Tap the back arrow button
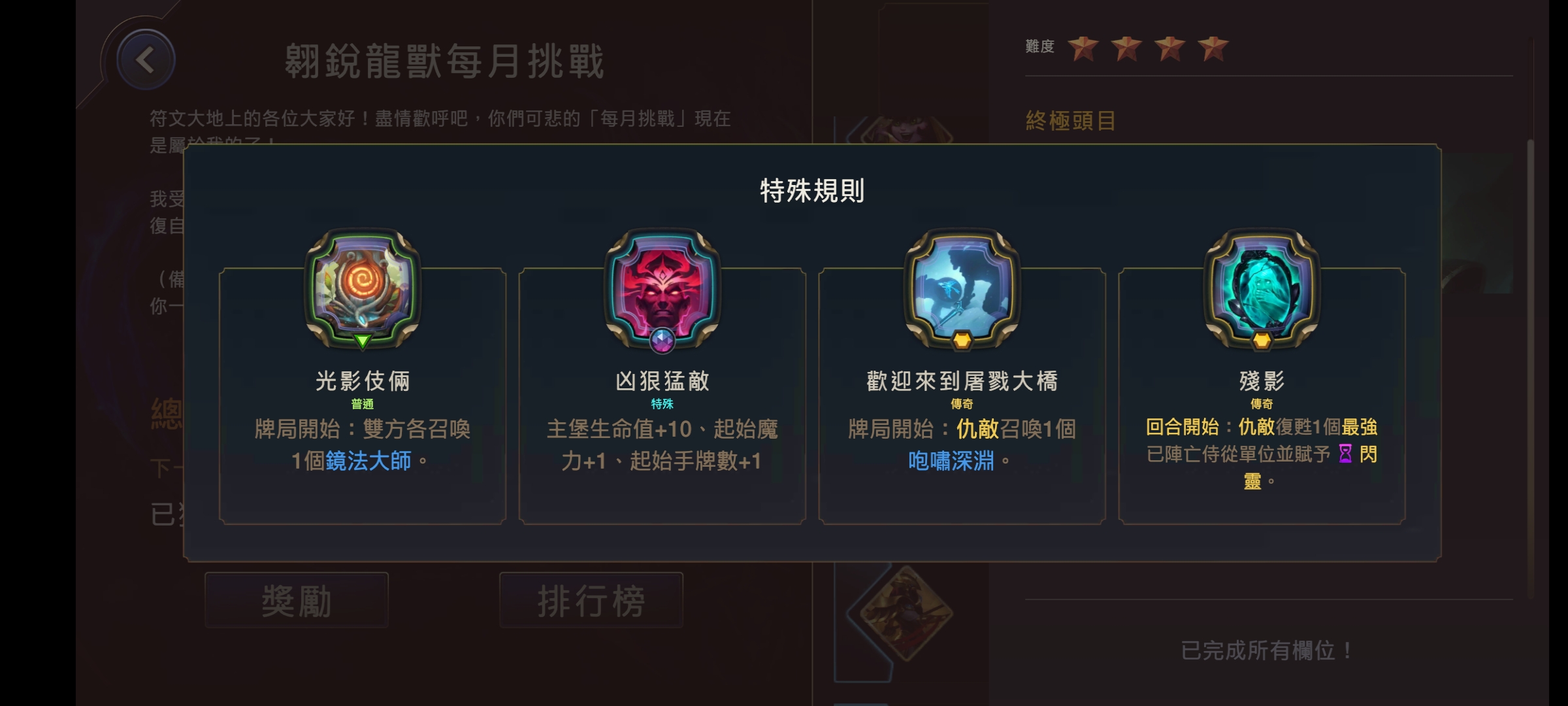The width and height of the screenshot is (1568, 706). [146, 61]
